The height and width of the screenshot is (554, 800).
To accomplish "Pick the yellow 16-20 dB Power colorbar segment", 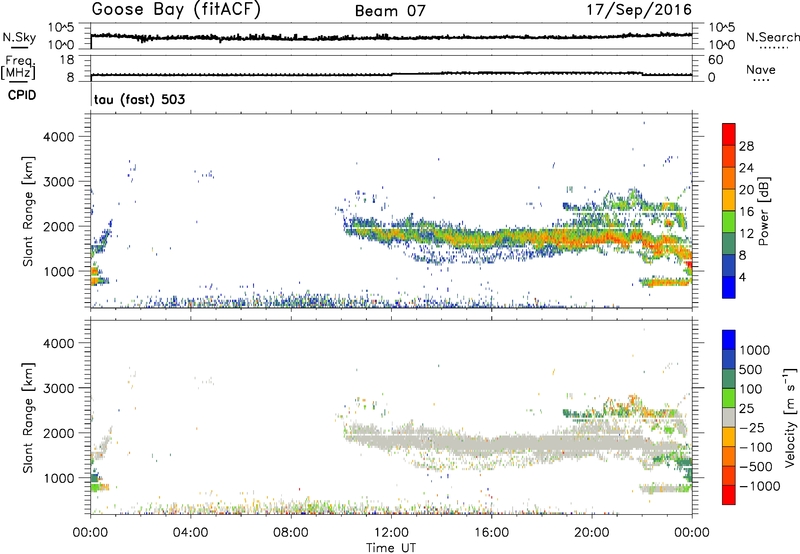I will 729,200.
